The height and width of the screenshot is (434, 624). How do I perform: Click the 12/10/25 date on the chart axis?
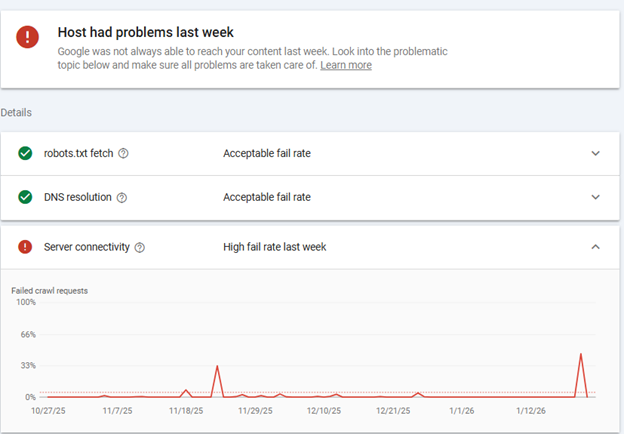pyautogui.click(x=323, y=410)
